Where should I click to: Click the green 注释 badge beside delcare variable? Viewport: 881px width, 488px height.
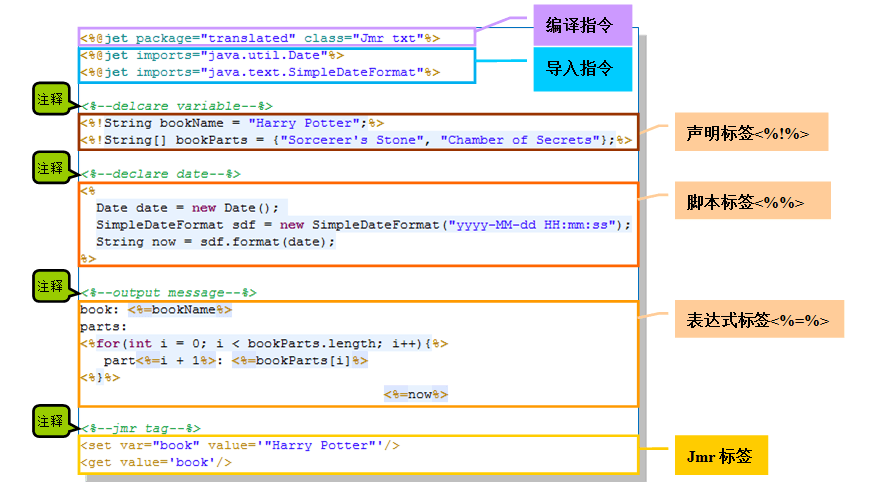[x=50, y=98]
